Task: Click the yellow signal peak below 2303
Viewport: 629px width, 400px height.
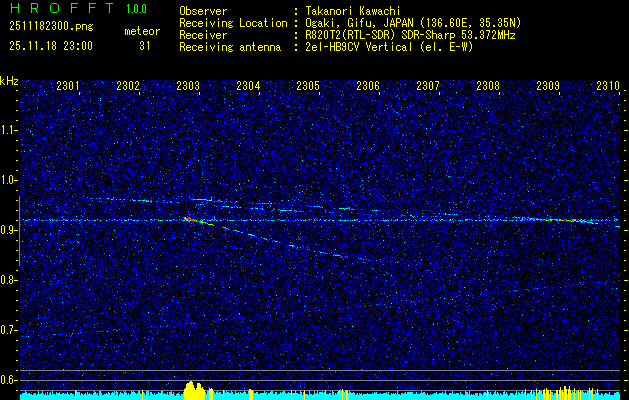Action: click(x=193, y=387)
